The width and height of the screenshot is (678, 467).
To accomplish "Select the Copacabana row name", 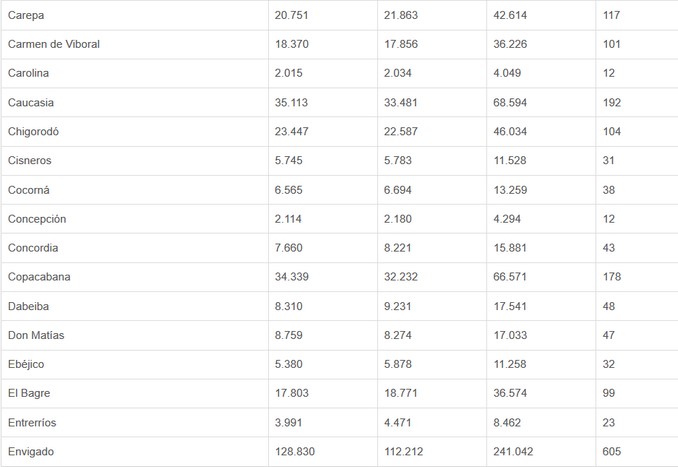I will tap(39, 277).
